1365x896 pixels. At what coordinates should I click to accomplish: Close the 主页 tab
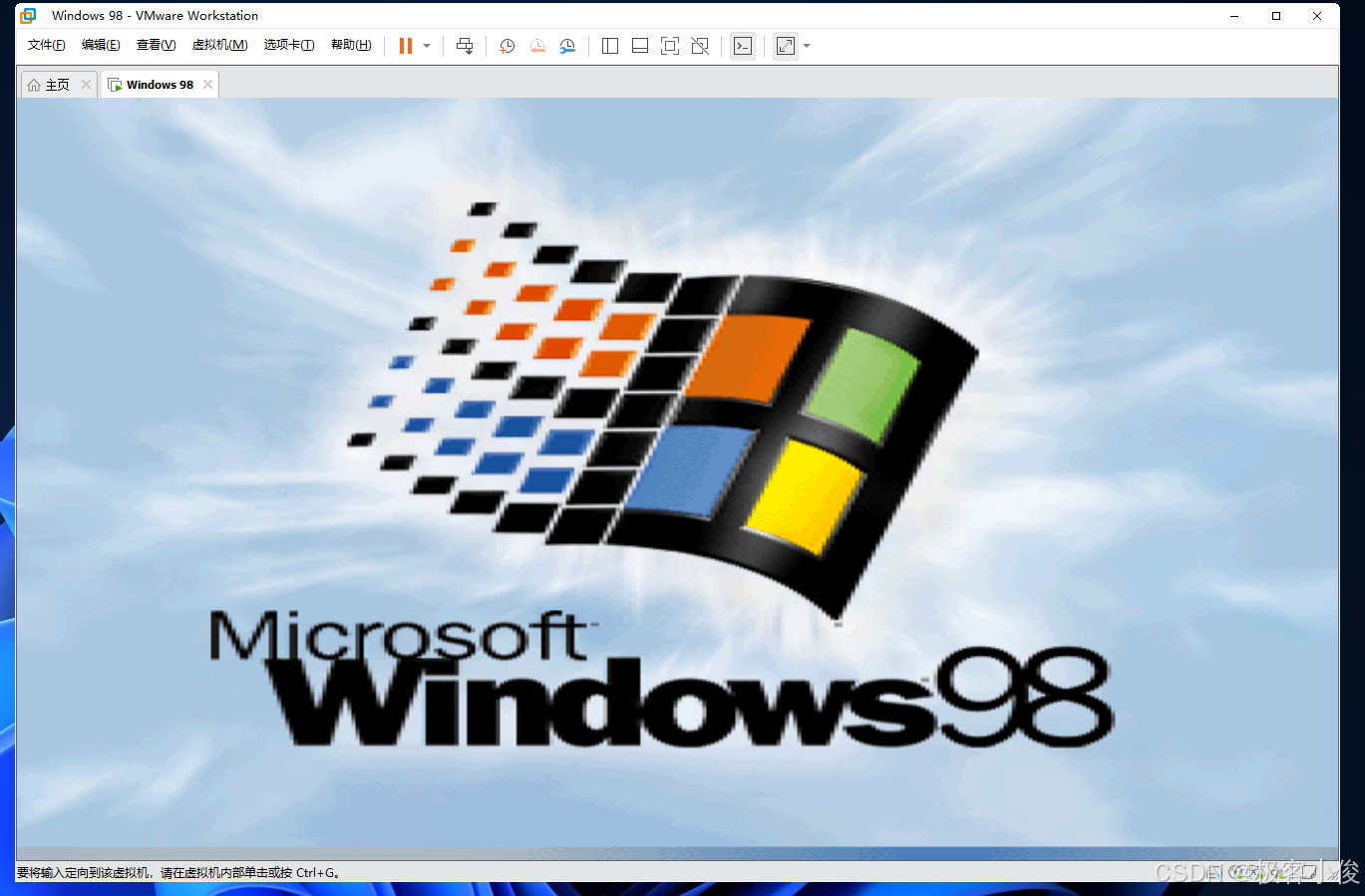click(87, 85)
